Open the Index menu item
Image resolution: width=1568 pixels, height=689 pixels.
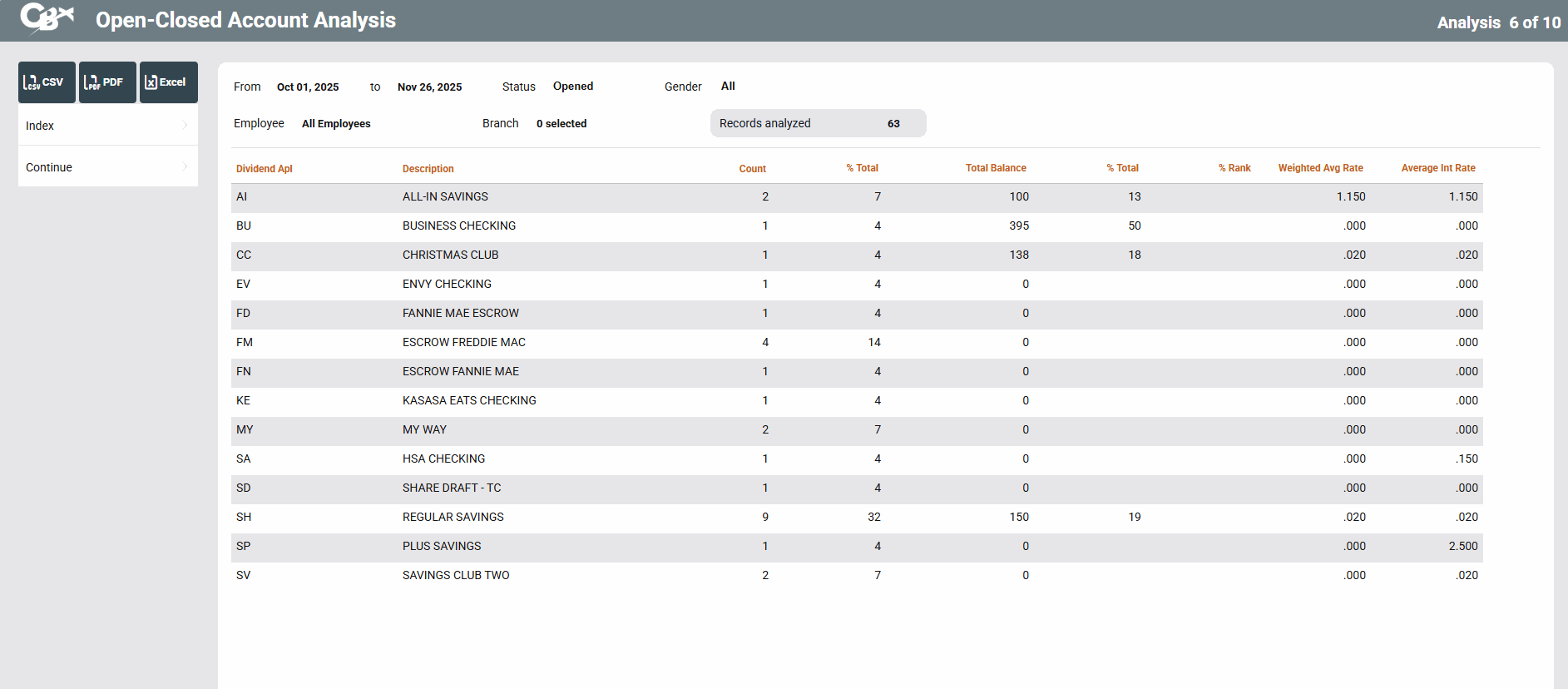(40, 126)
